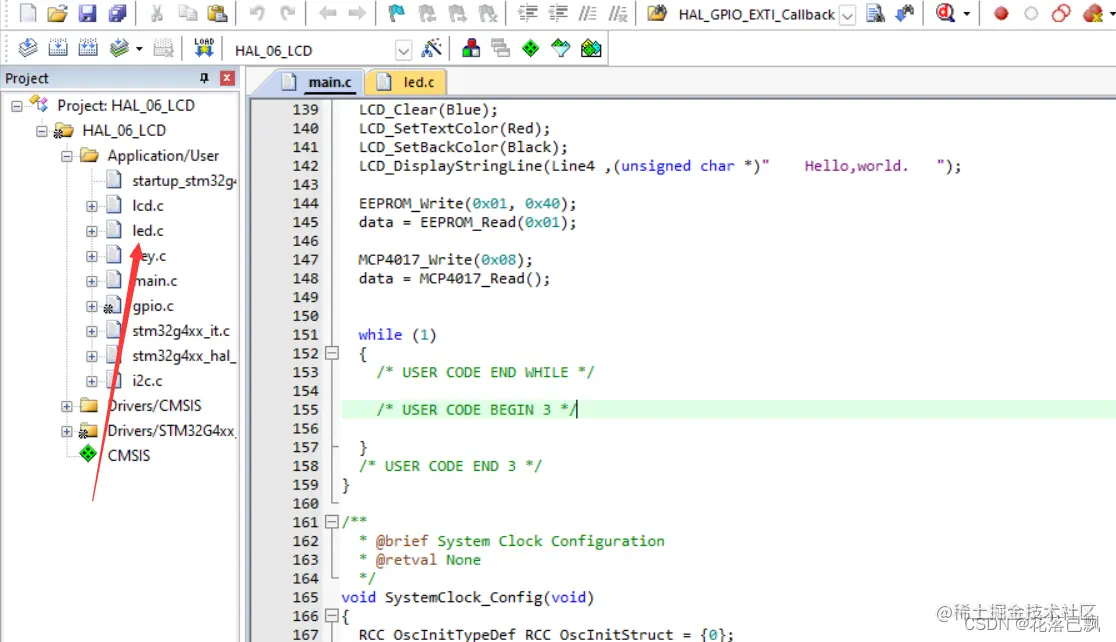Redo the last edit
1116x642 pixels.
[x=287, y=14]
